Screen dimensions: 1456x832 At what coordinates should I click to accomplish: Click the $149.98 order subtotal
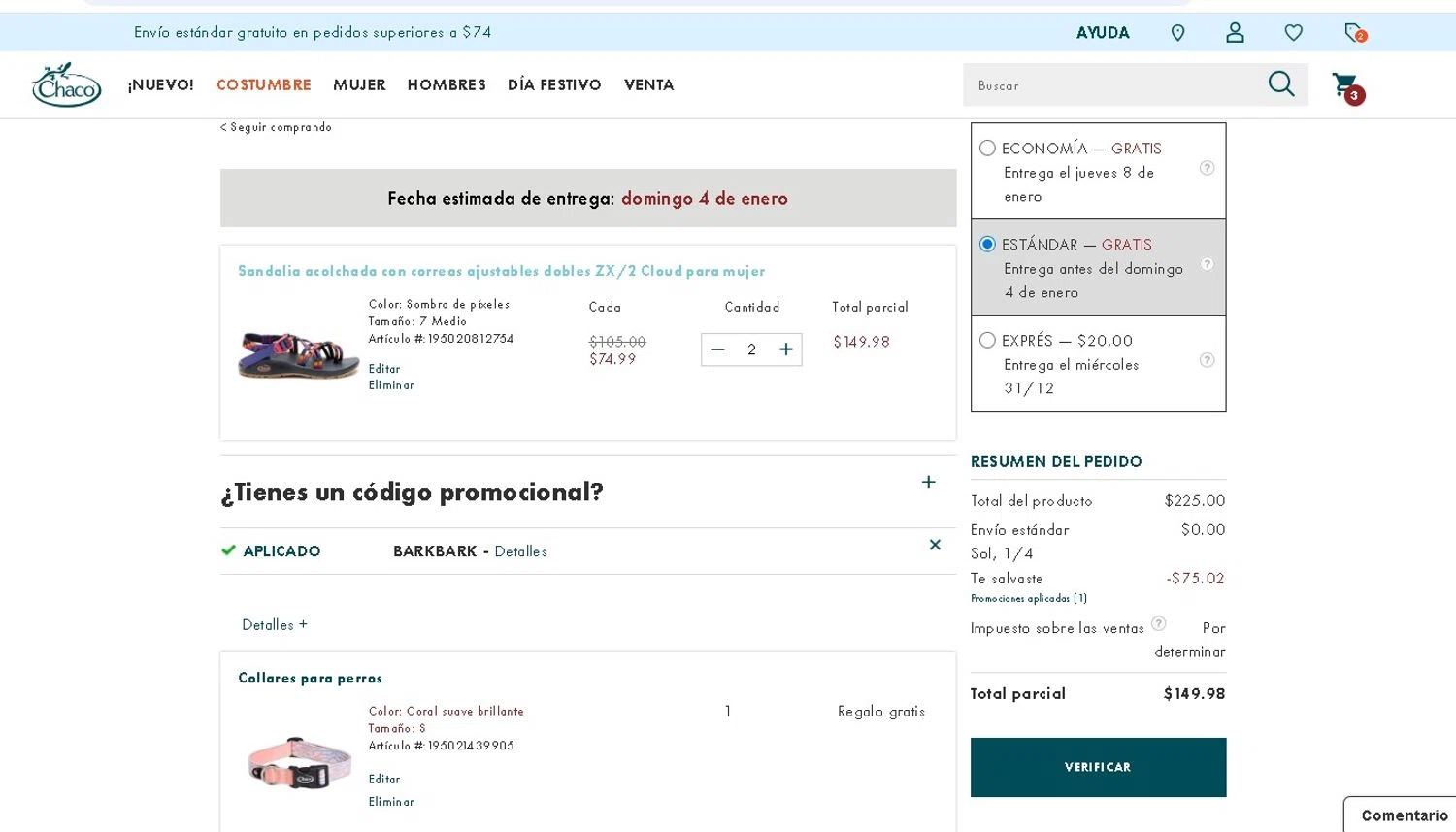[1194, 694]
